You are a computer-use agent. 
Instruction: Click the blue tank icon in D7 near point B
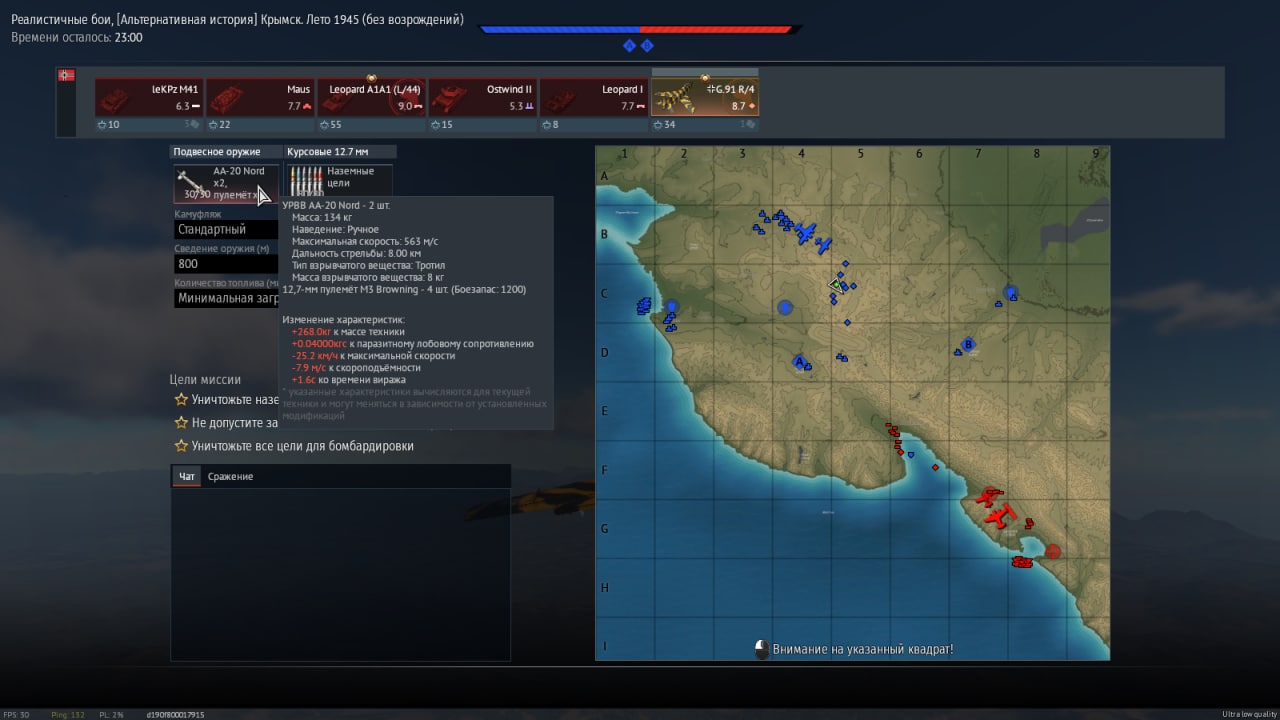pos(957,351)
